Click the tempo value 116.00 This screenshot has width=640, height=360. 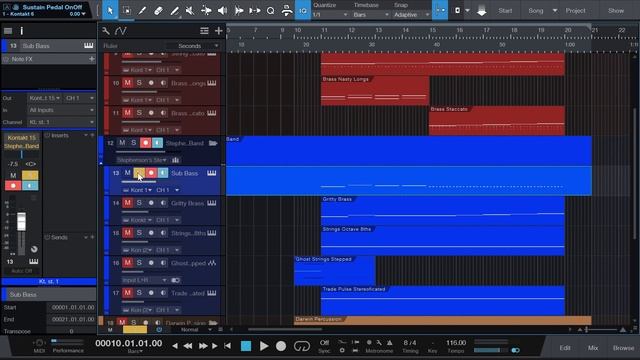456,343
